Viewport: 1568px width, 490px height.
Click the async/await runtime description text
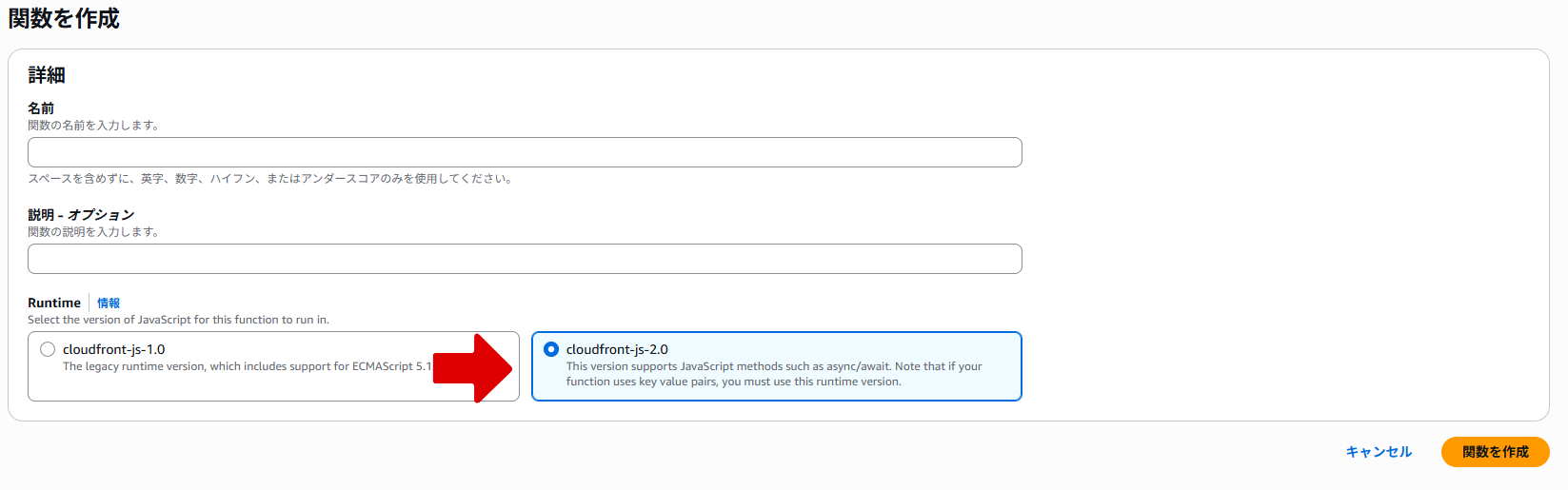[773, 374]
